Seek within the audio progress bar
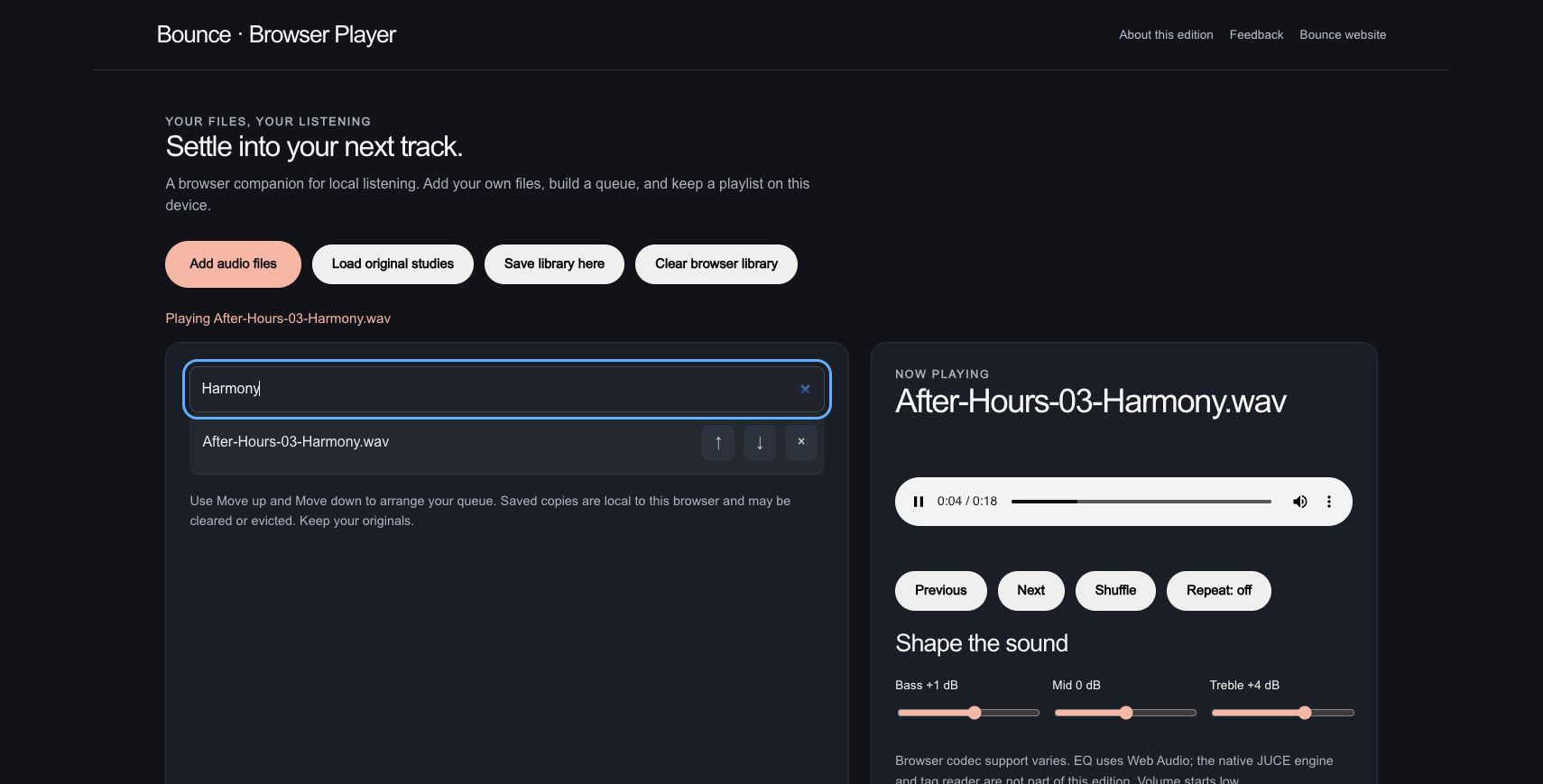 (1141, 502)
